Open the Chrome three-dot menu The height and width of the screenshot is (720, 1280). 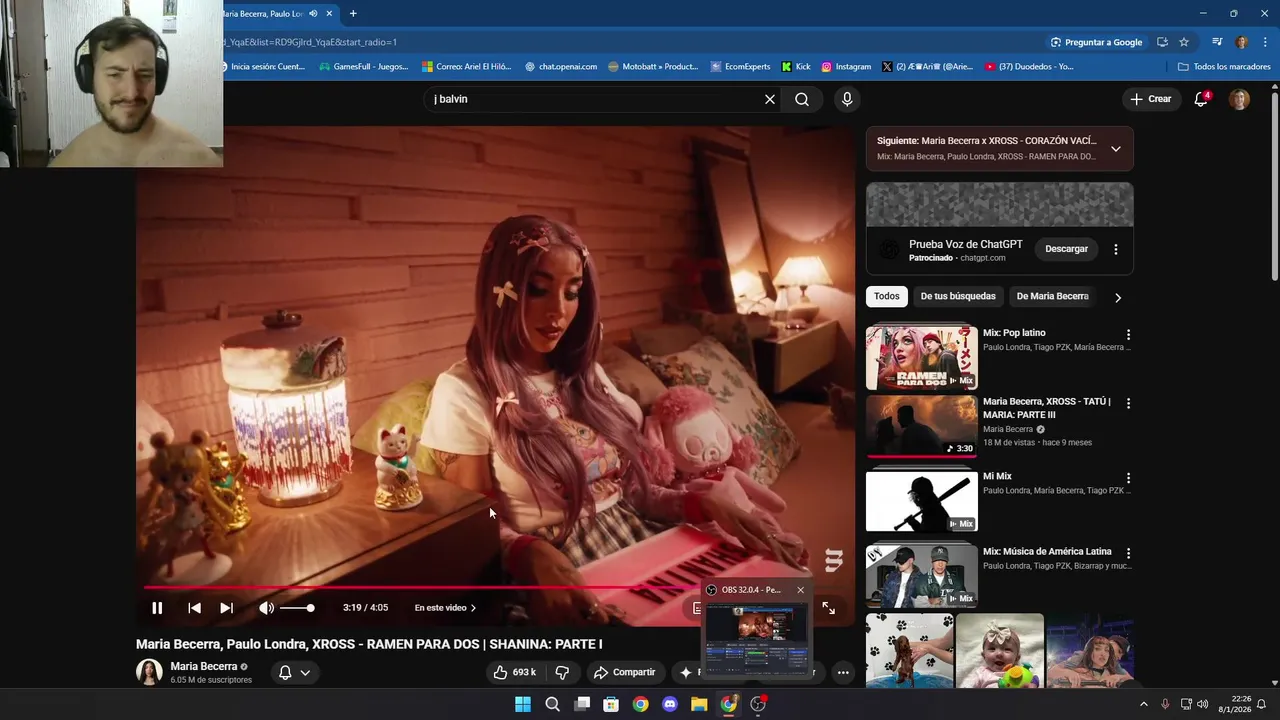pyautogui.click(x=1265, y=42)
